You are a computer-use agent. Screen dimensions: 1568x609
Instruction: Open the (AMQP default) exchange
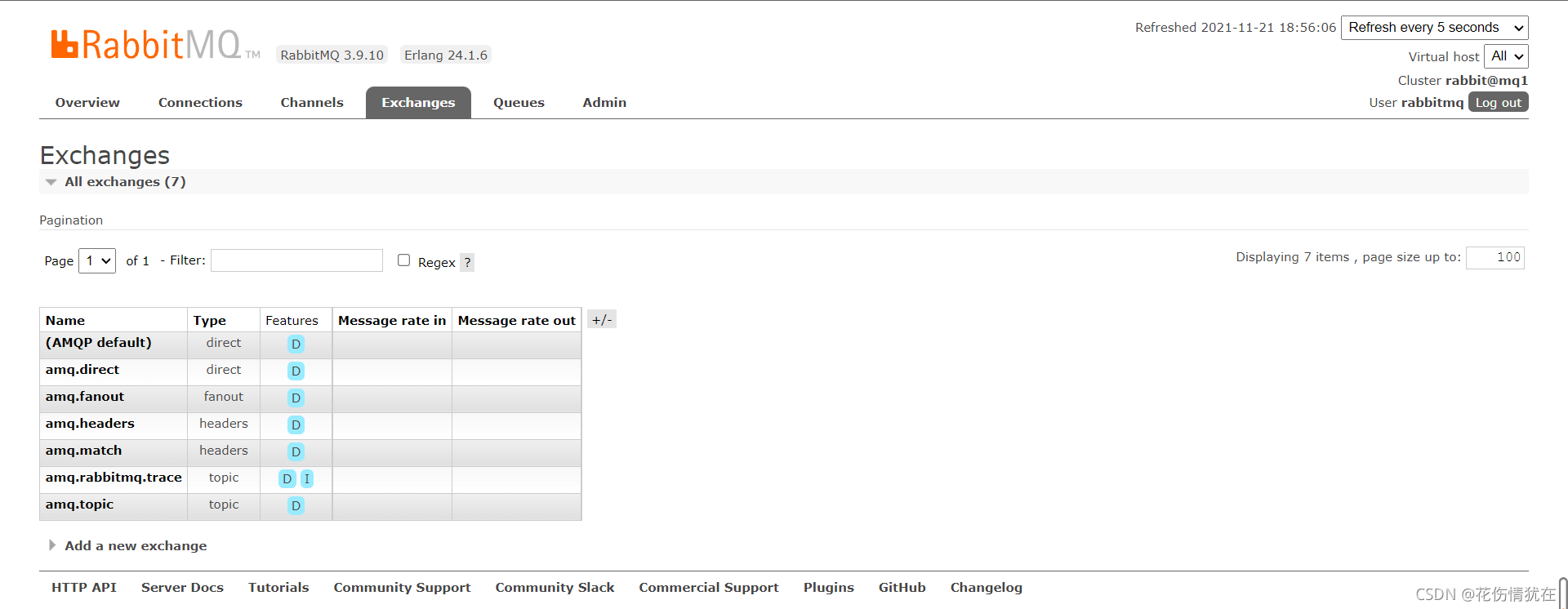tap(99, 342)
